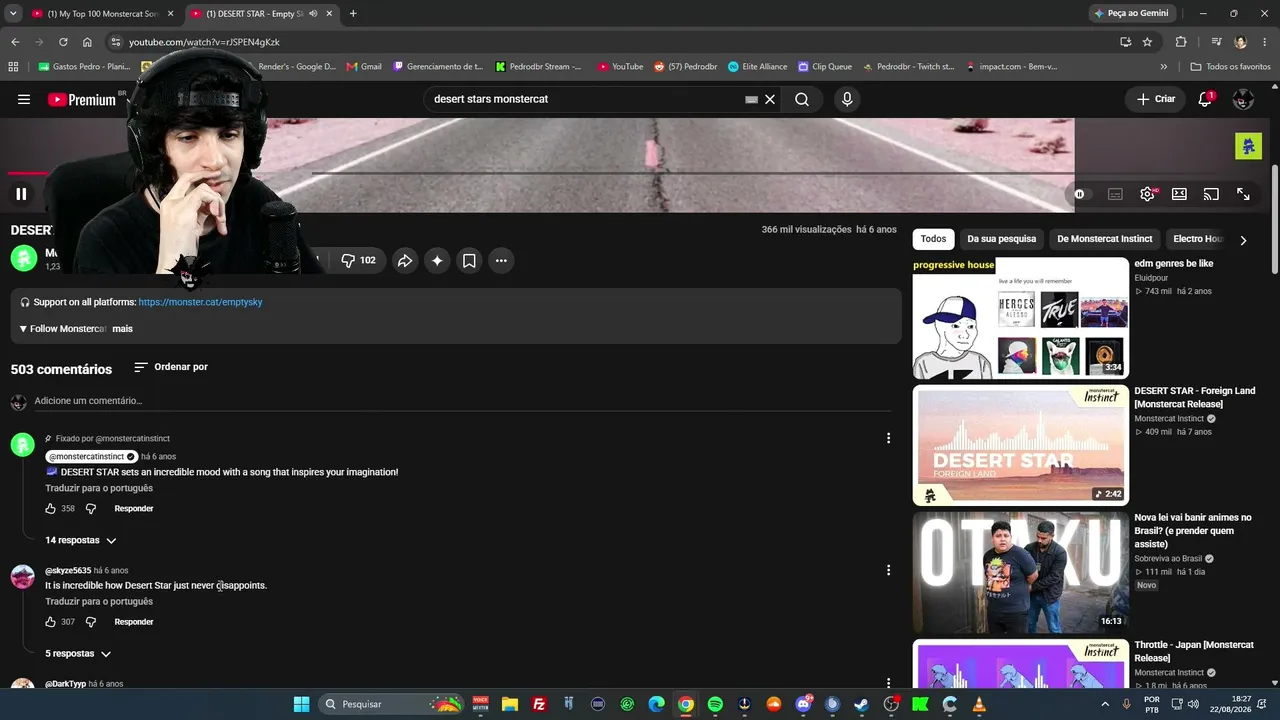Dislike the video with 102 button
Image resolution: width=1280 pixels, height=720 pixels.
tap(358, 261)
